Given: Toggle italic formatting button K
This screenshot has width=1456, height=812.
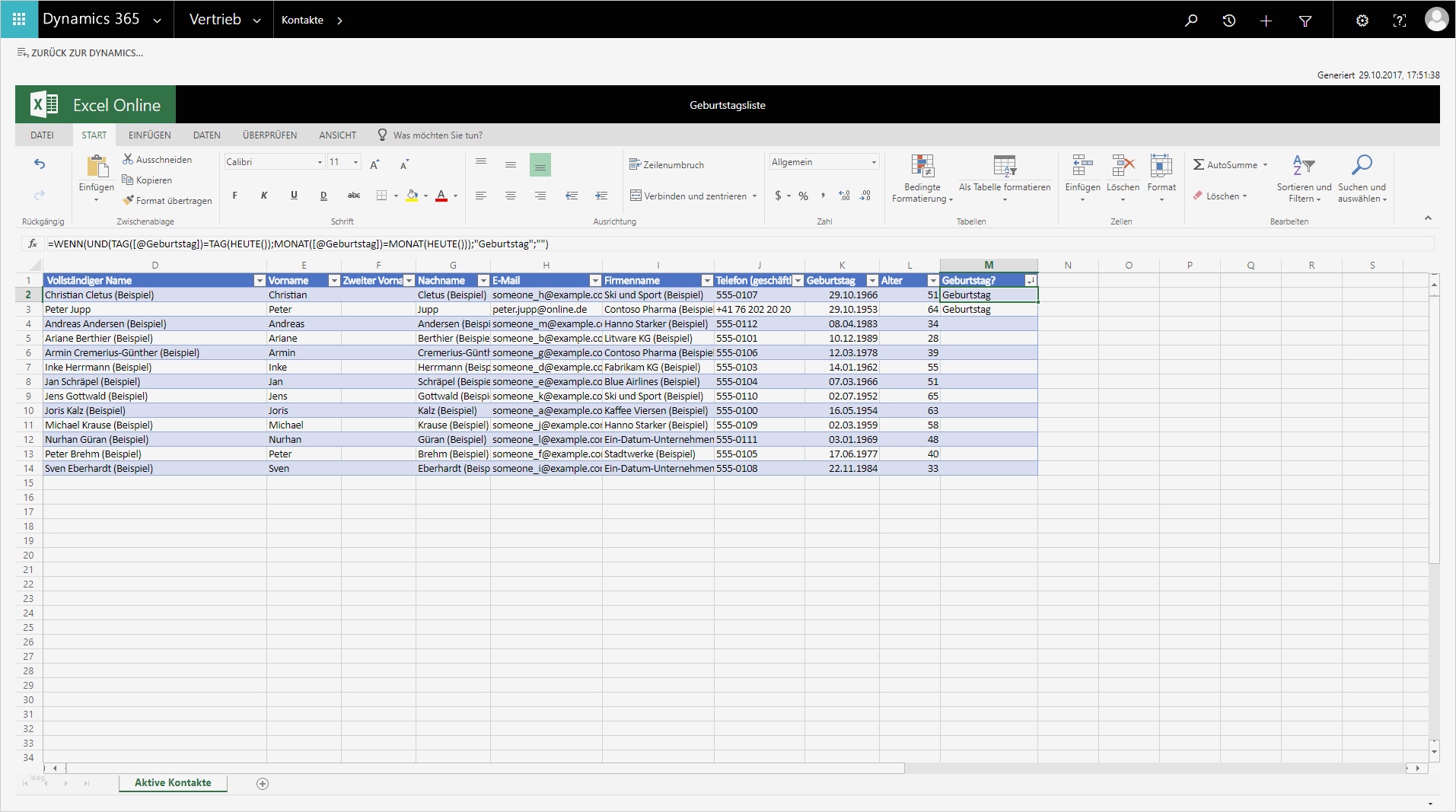Looking at the screenshot, I should (x=264, y=196).
